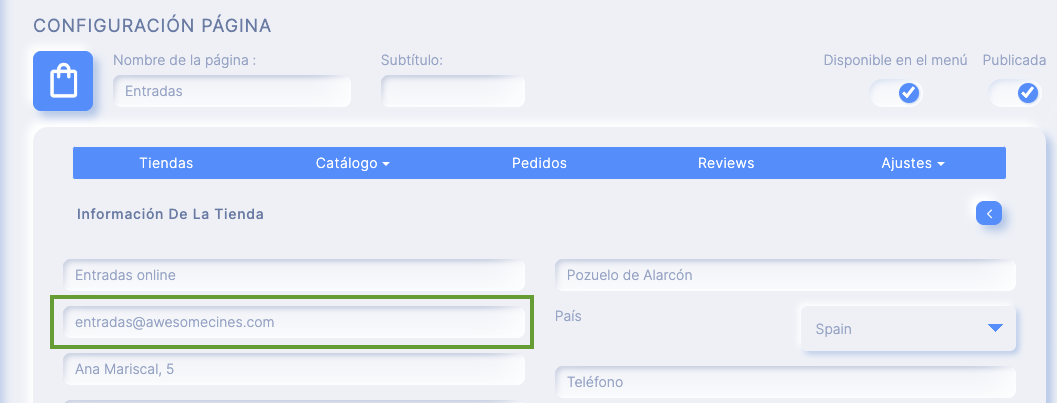
Task: Select the entradas@awesomecines.com email field
Action: coord(294,322)
